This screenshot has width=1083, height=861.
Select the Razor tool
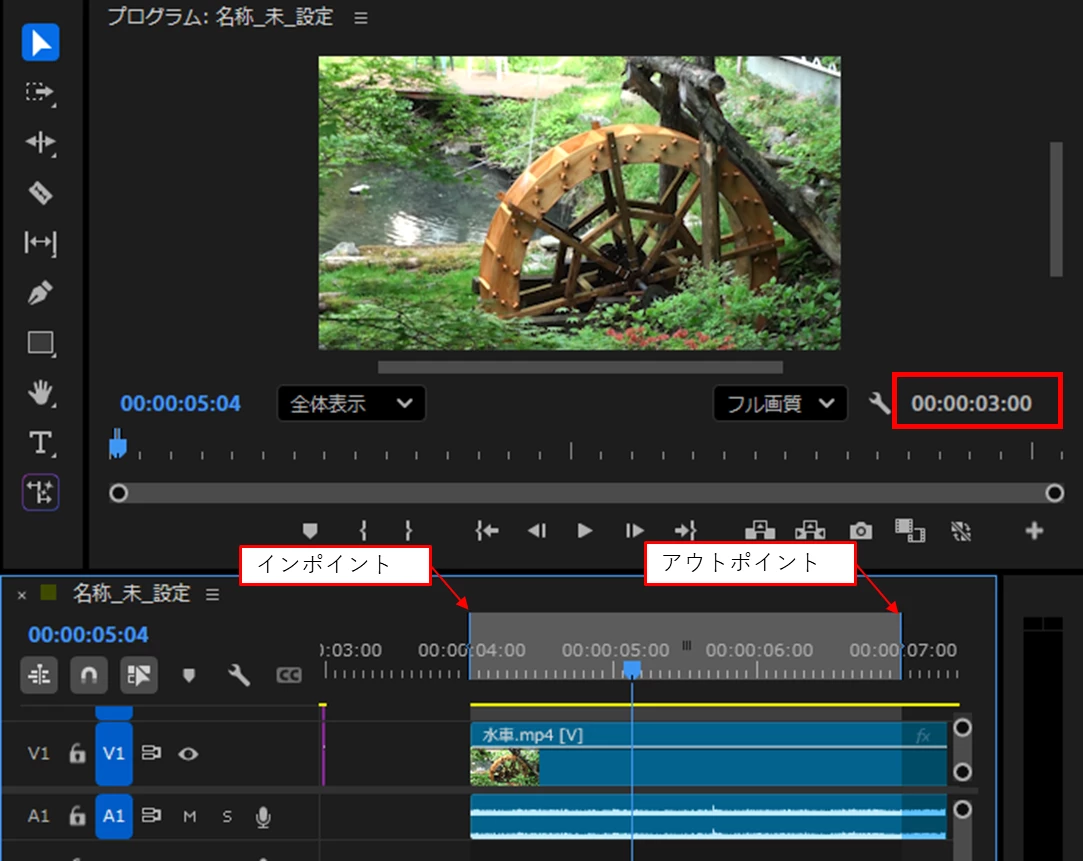[40, 193]
